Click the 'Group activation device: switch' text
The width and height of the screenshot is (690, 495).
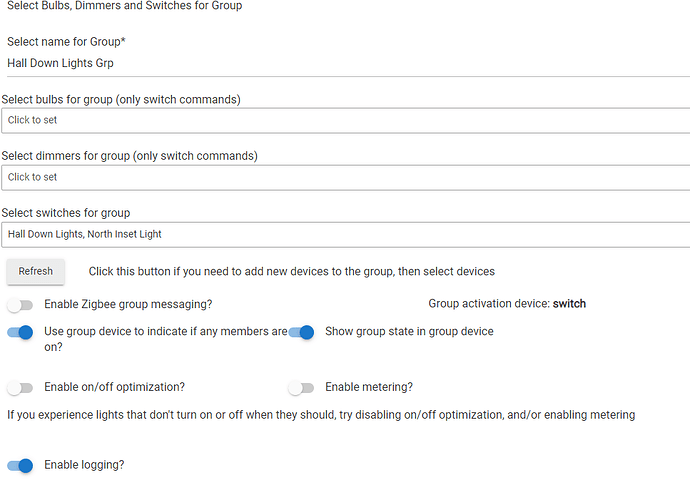[x=507, y=304]
